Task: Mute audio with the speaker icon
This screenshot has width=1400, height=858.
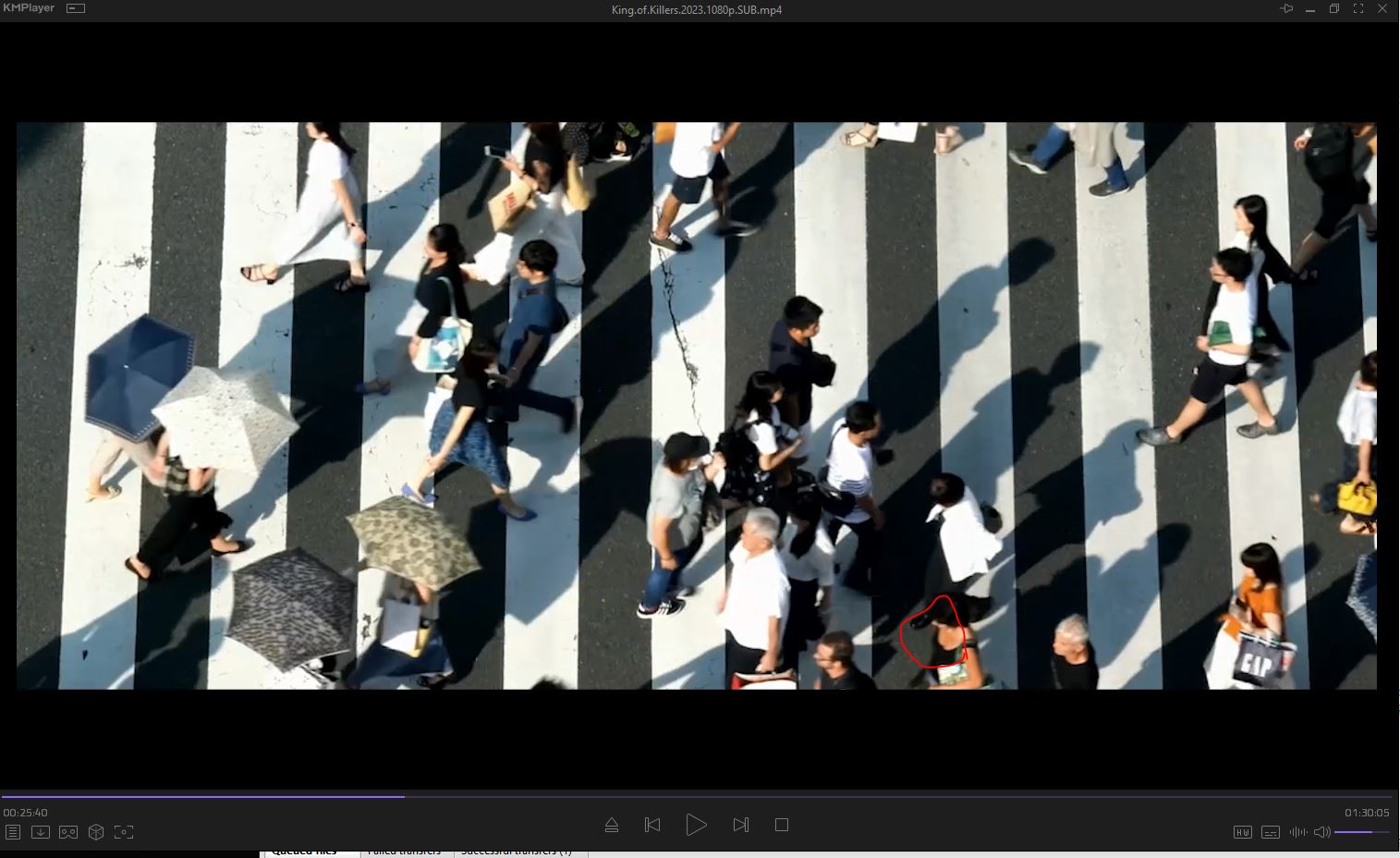Action: (1321, 832)
